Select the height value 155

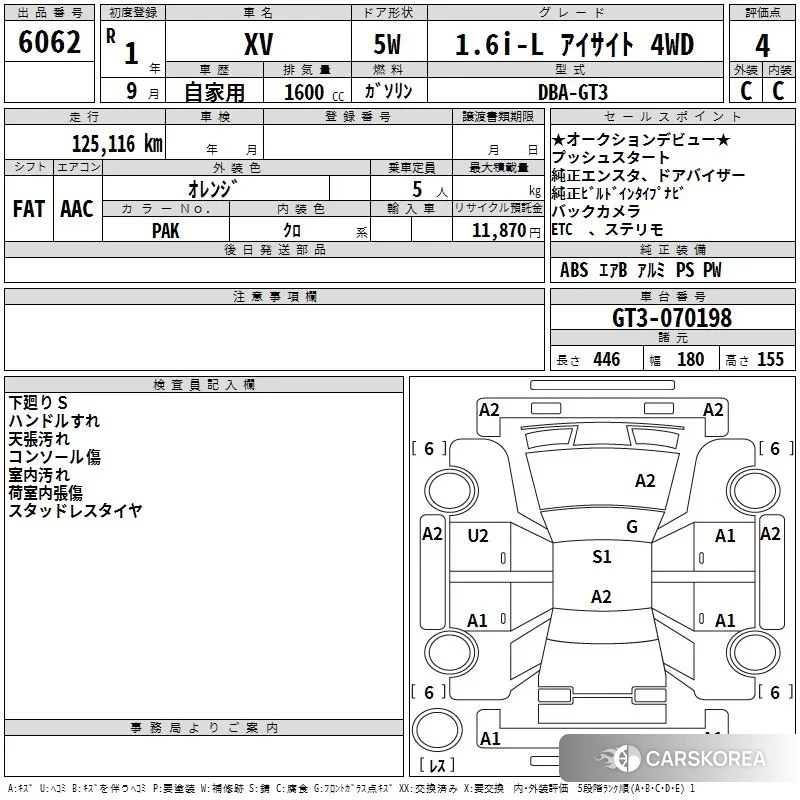click(x=770, y=359)
